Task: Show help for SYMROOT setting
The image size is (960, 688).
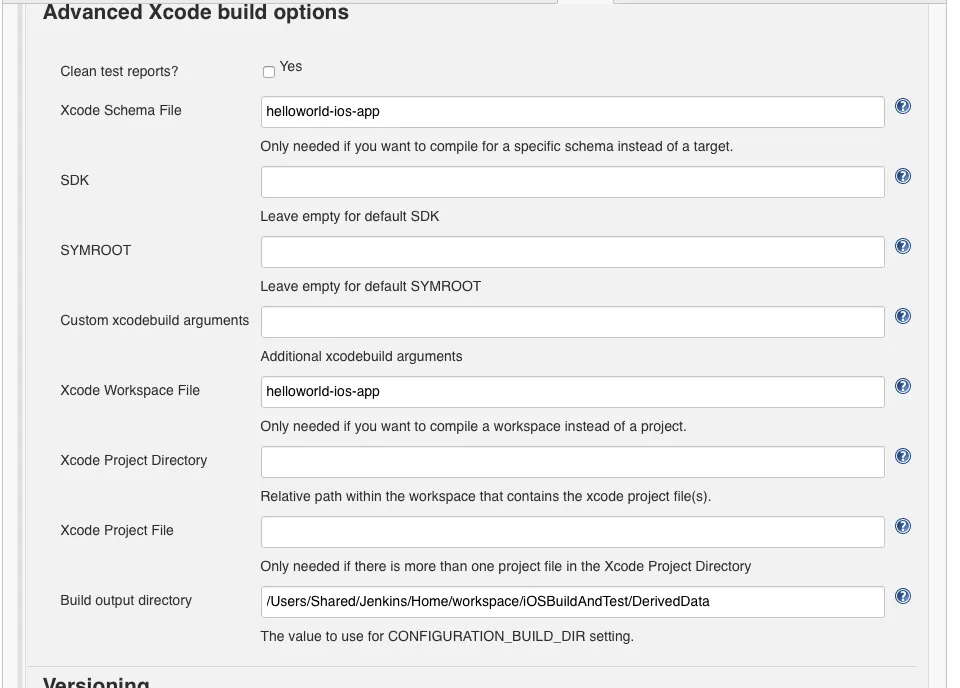Action: tap(902, 246)
